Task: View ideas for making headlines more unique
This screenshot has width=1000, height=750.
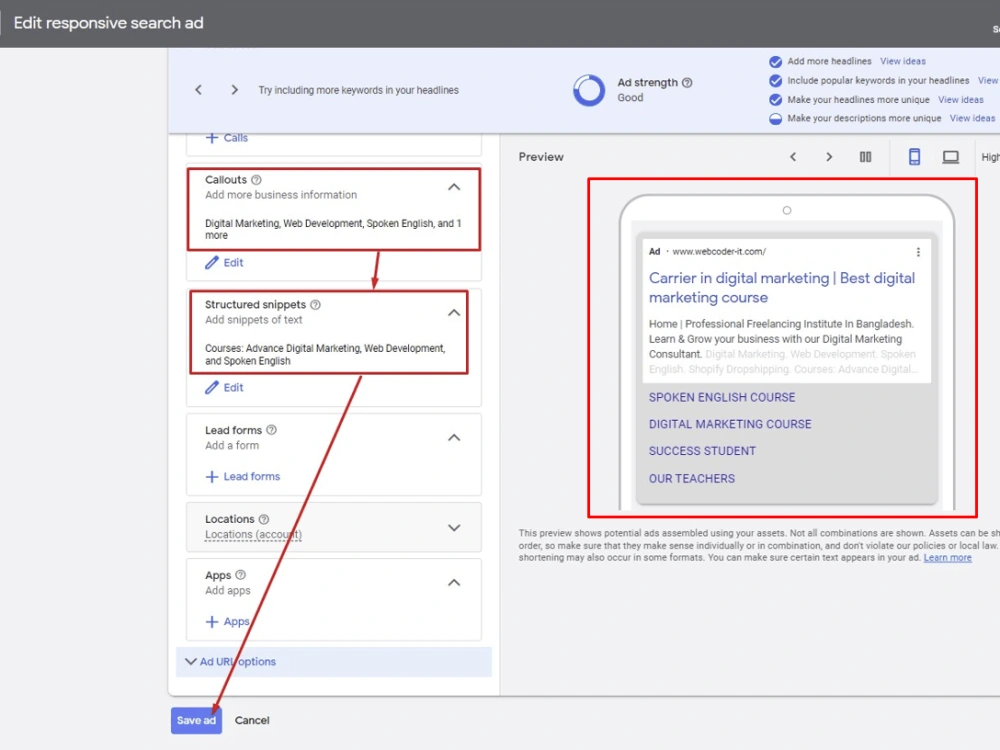Action: tap(960, 99)
